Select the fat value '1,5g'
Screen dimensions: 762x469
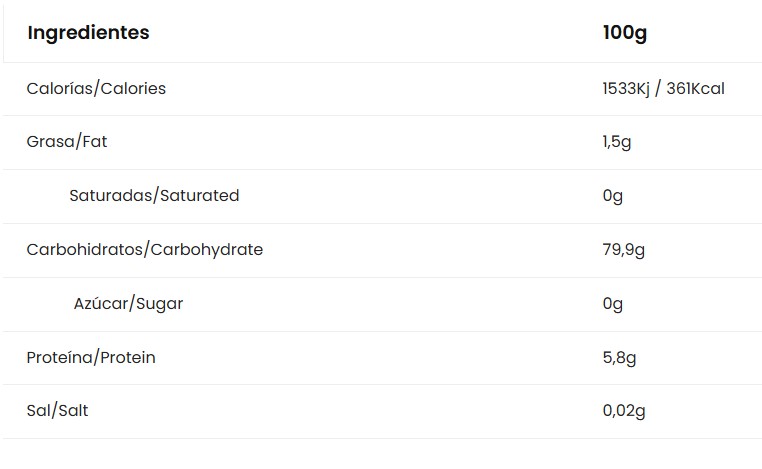click(x=617, y=142)
